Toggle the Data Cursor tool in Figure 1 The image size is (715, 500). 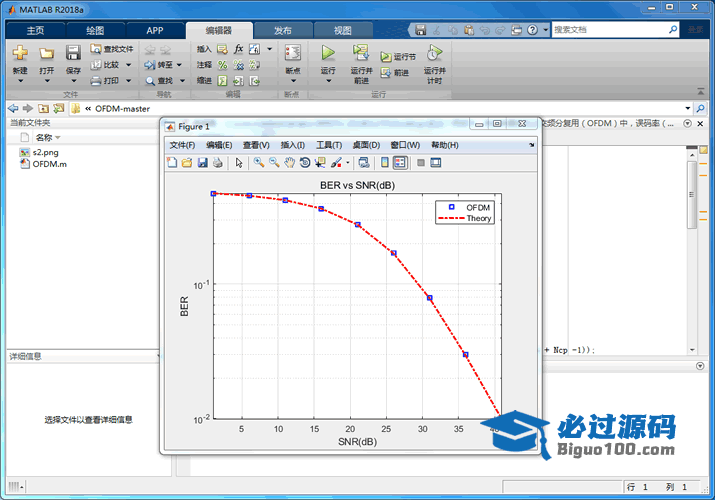[x=320, y=163]
